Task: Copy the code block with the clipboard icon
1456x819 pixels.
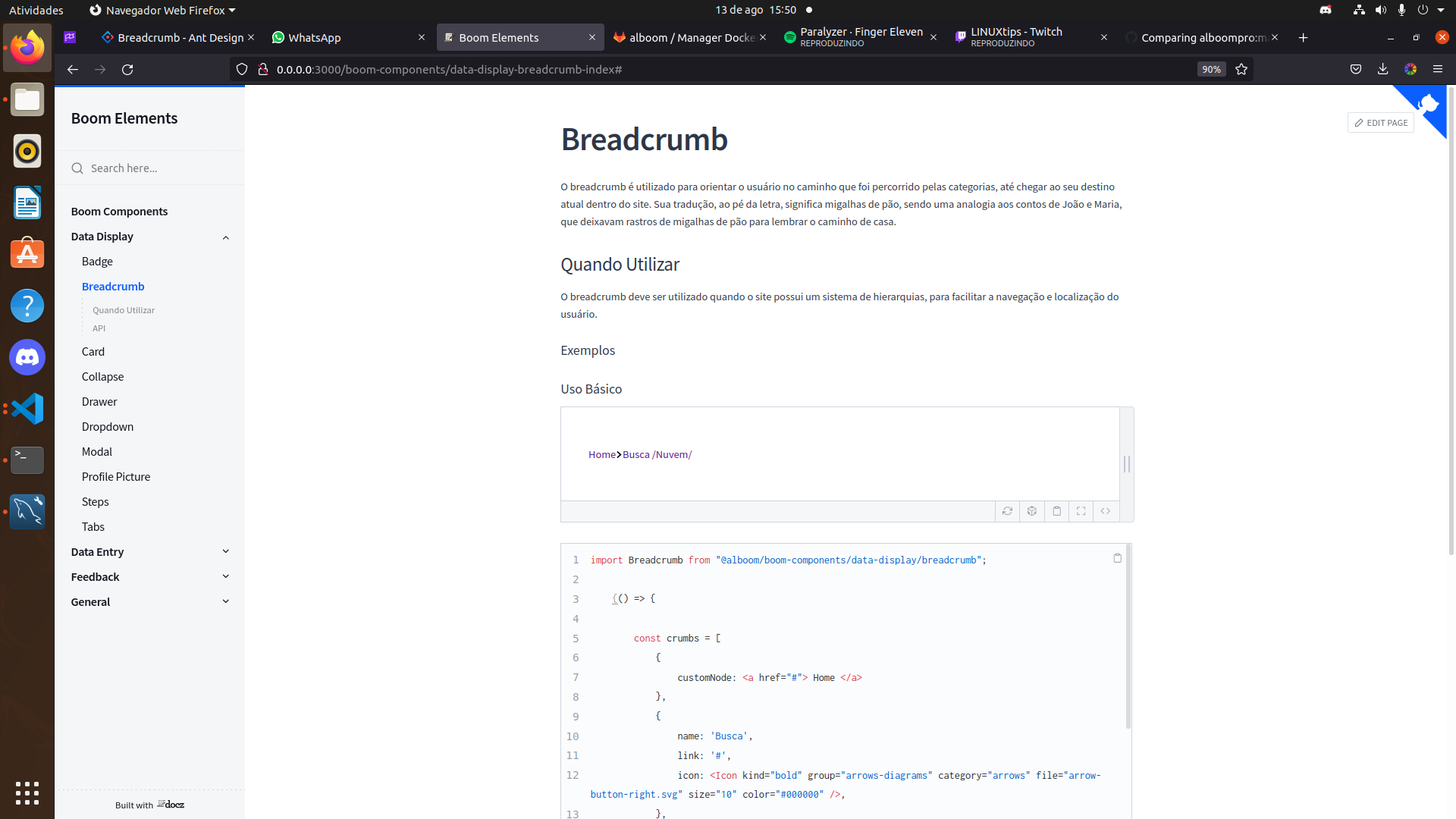Action: coord(1117,558)
